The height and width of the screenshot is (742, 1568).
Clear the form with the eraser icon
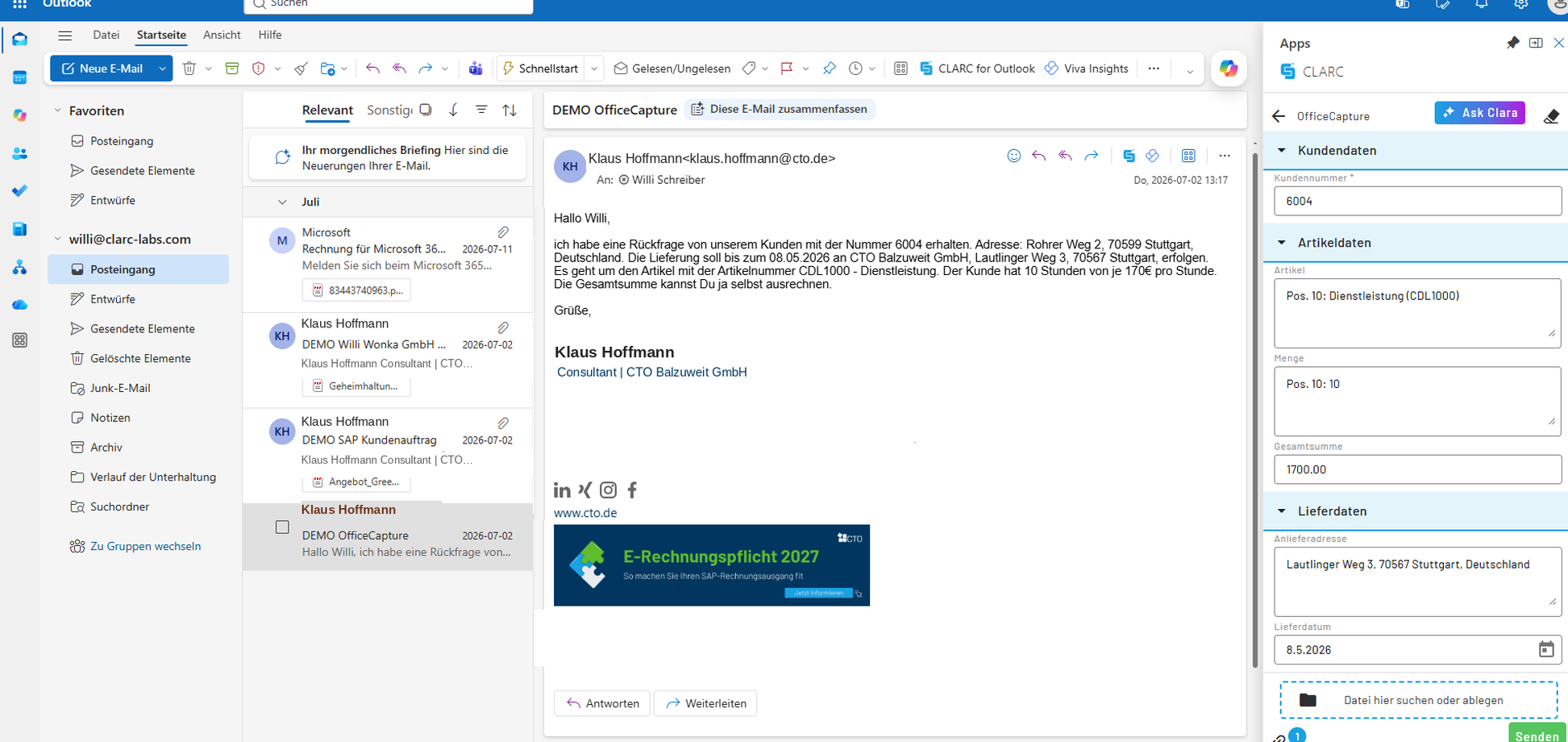click(1551, 115)
